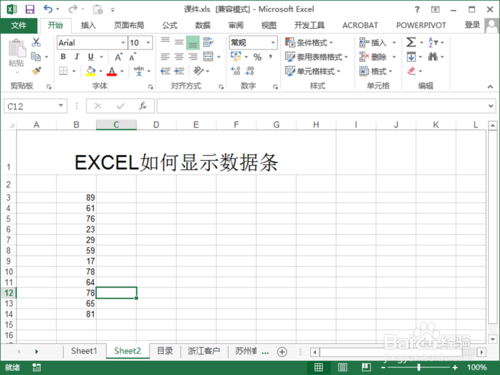Align text left
Viewport: 500px width, 375px height.
click(165, 57)
